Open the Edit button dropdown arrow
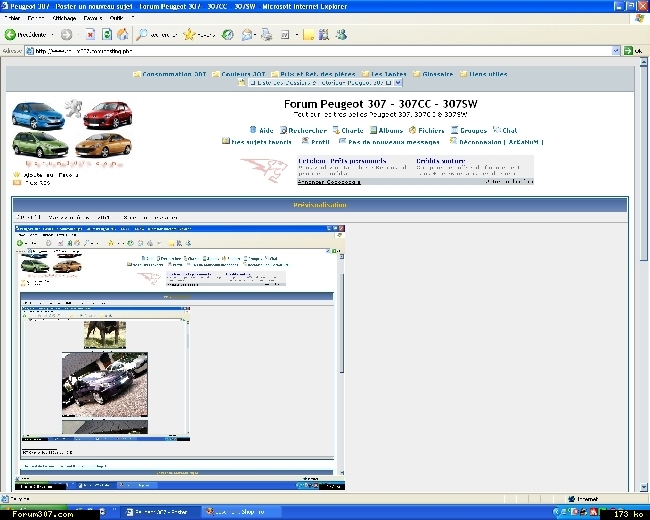The image size is (650, 520). [x=297, y=35]
